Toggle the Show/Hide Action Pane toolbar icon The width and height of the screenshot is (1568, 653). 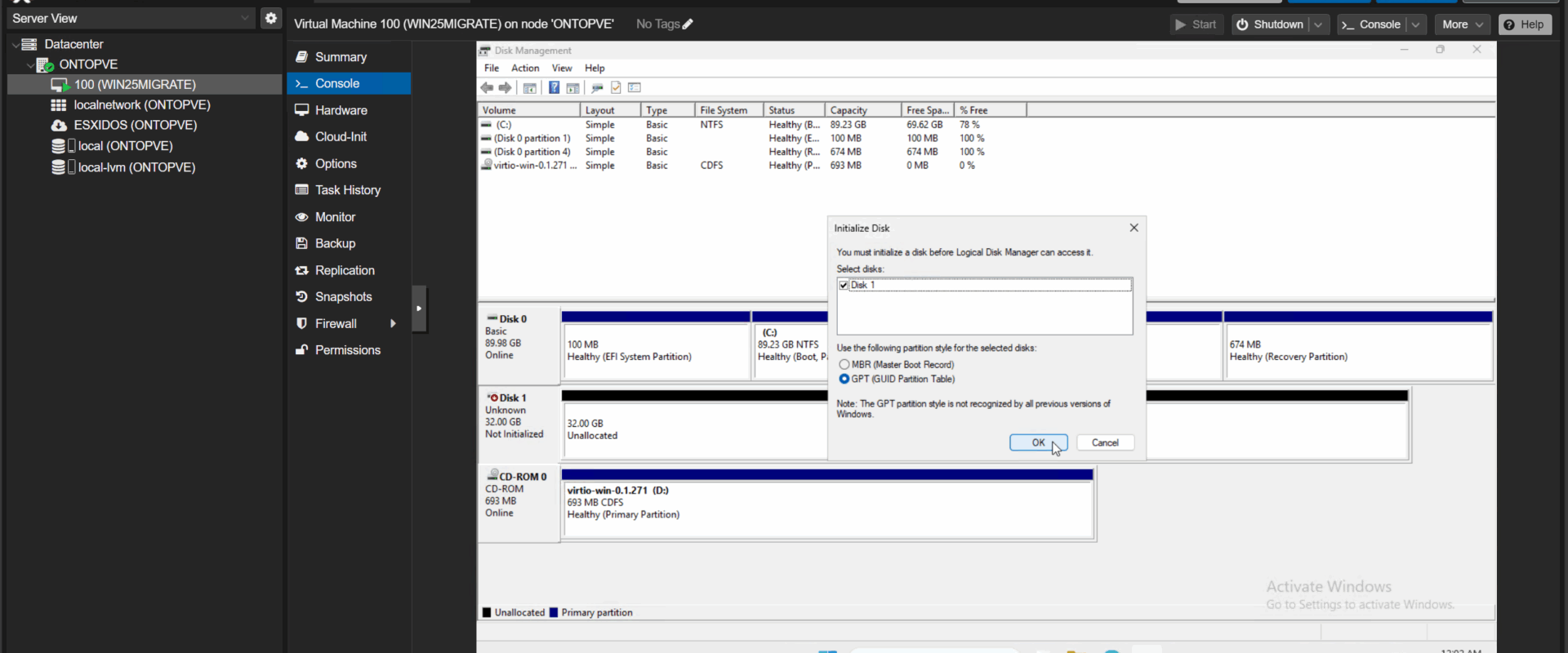tap(572, 87)
